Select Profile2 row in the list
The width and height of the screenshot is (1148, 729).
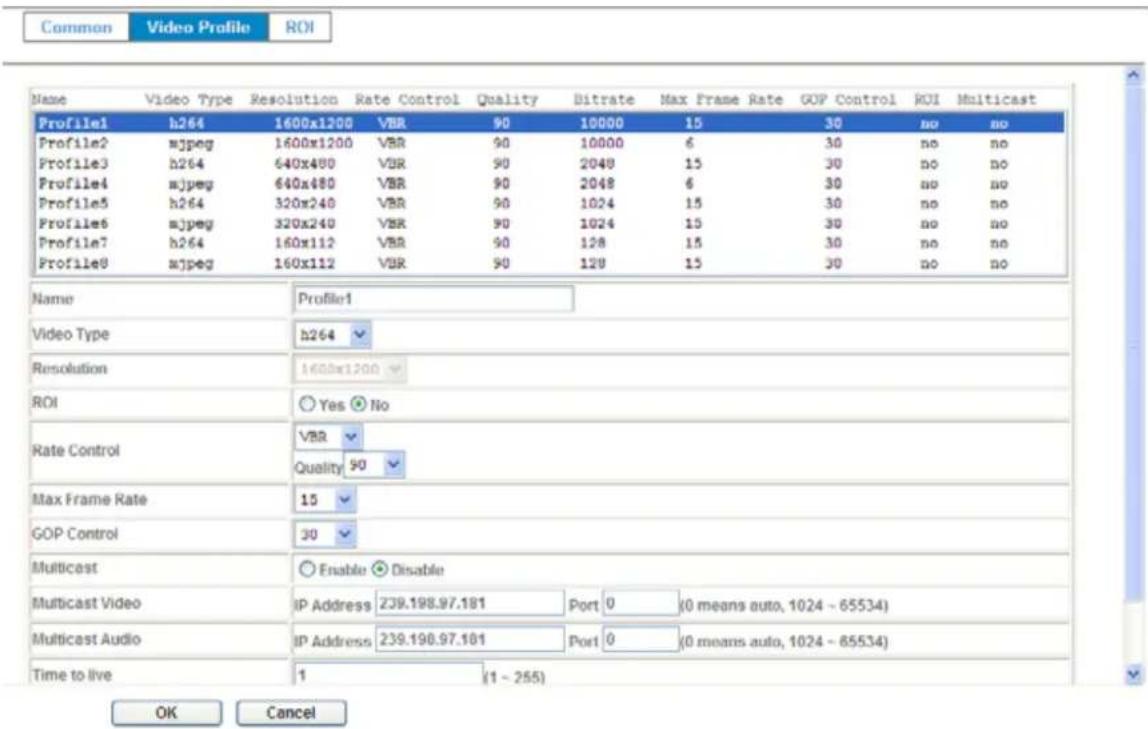point(549,143)
